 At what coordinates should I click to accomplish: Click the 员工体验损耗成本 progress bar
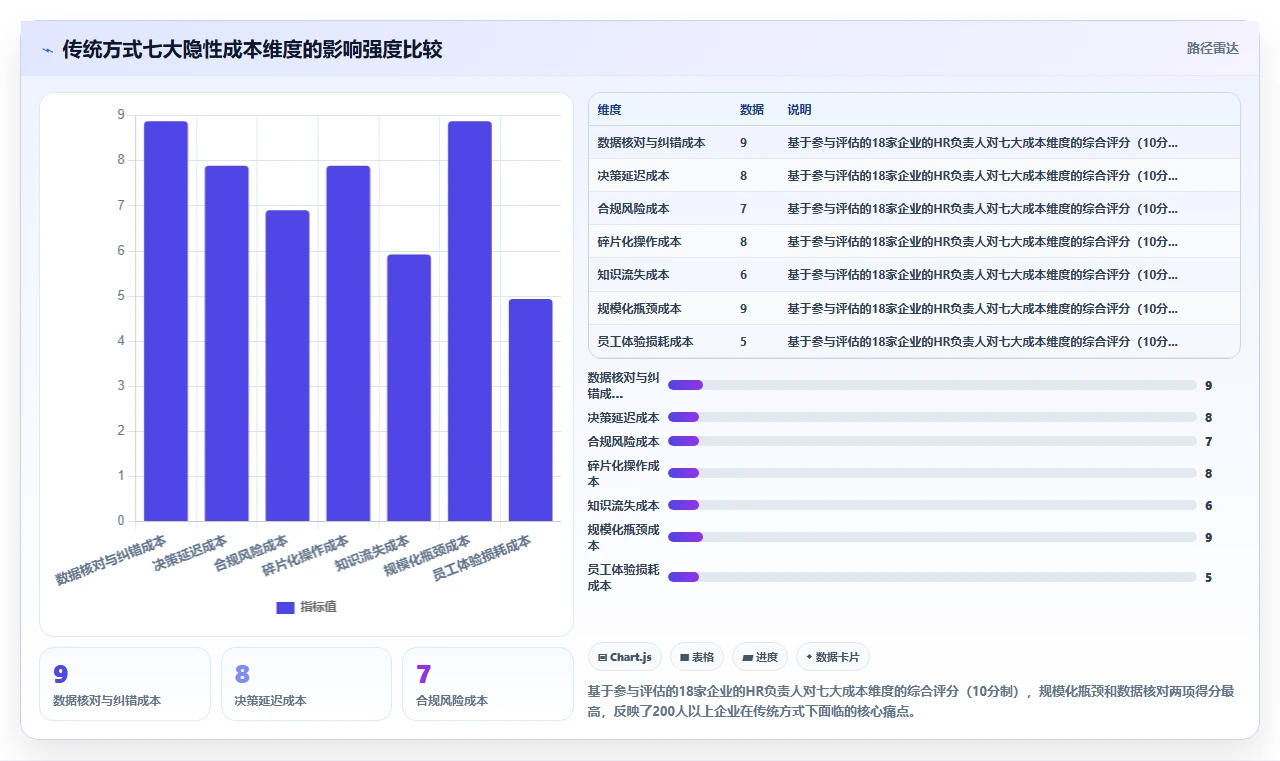(x=932, y=577)
